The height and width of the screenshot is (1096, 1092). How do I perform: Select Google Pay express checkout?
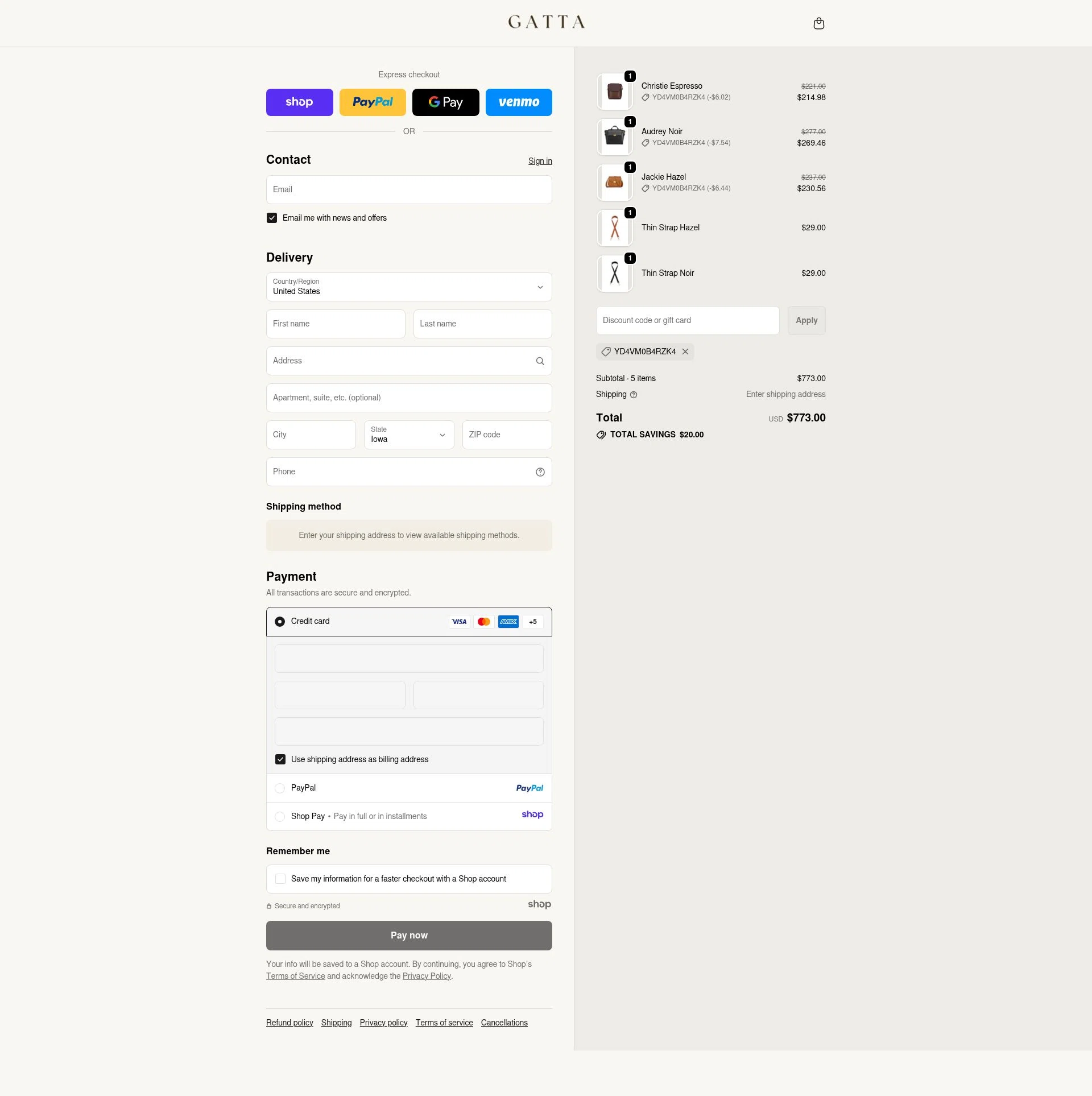point(445,102)
